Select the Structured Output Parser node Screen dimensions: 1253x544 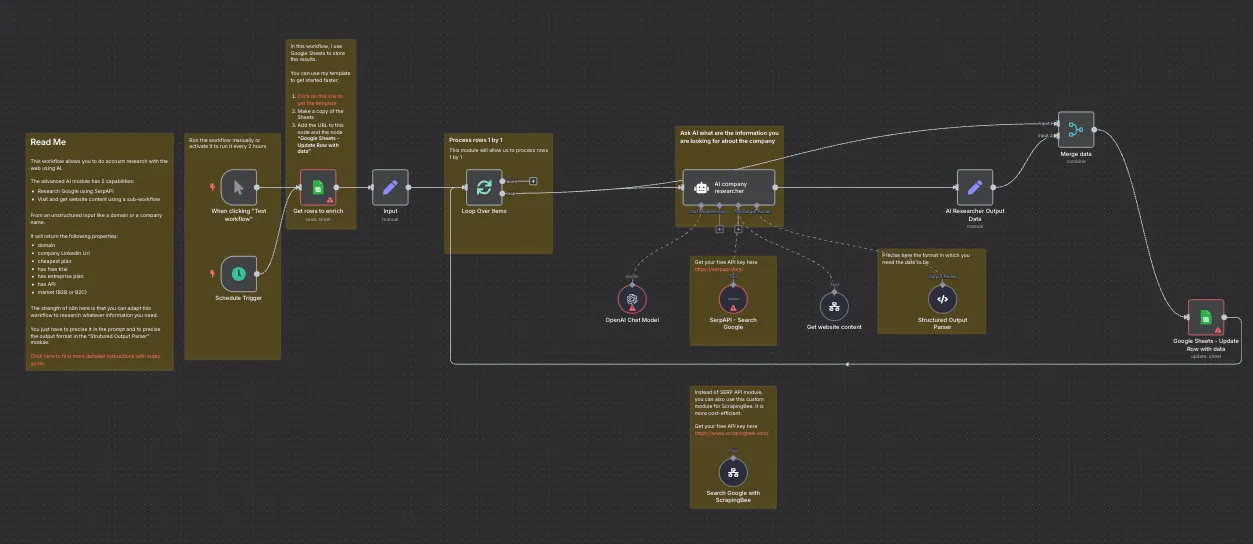point(942,298)
